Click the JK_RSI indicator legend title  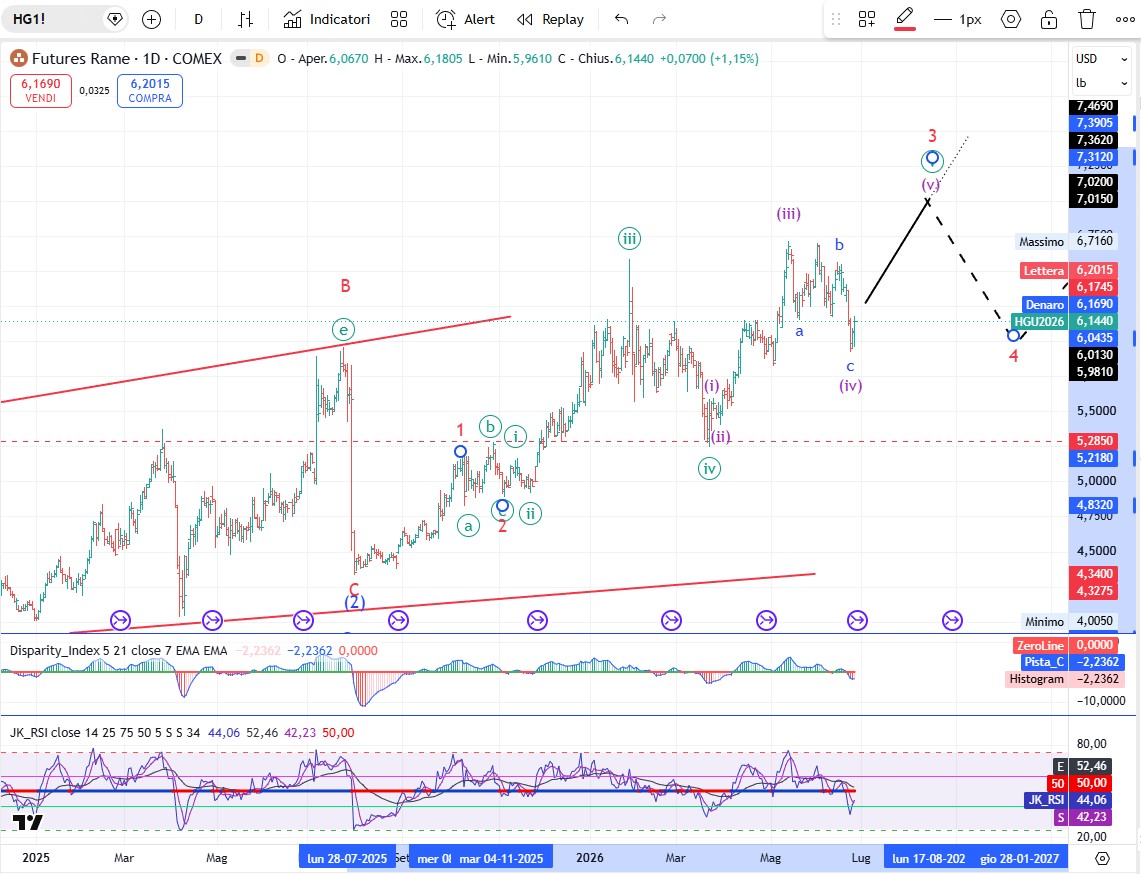pos(105,733)
